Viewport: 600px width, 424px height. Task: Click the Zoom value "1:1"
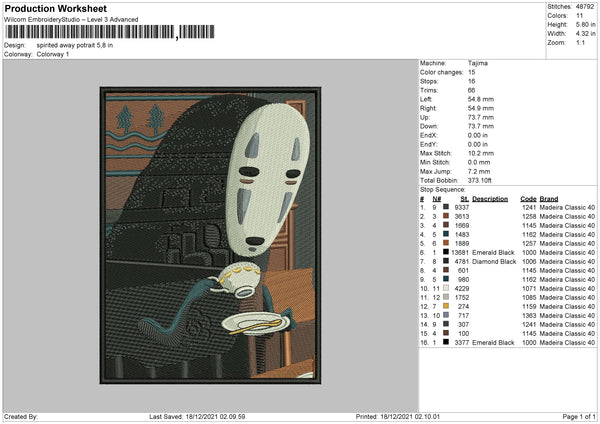pos(580,42)
